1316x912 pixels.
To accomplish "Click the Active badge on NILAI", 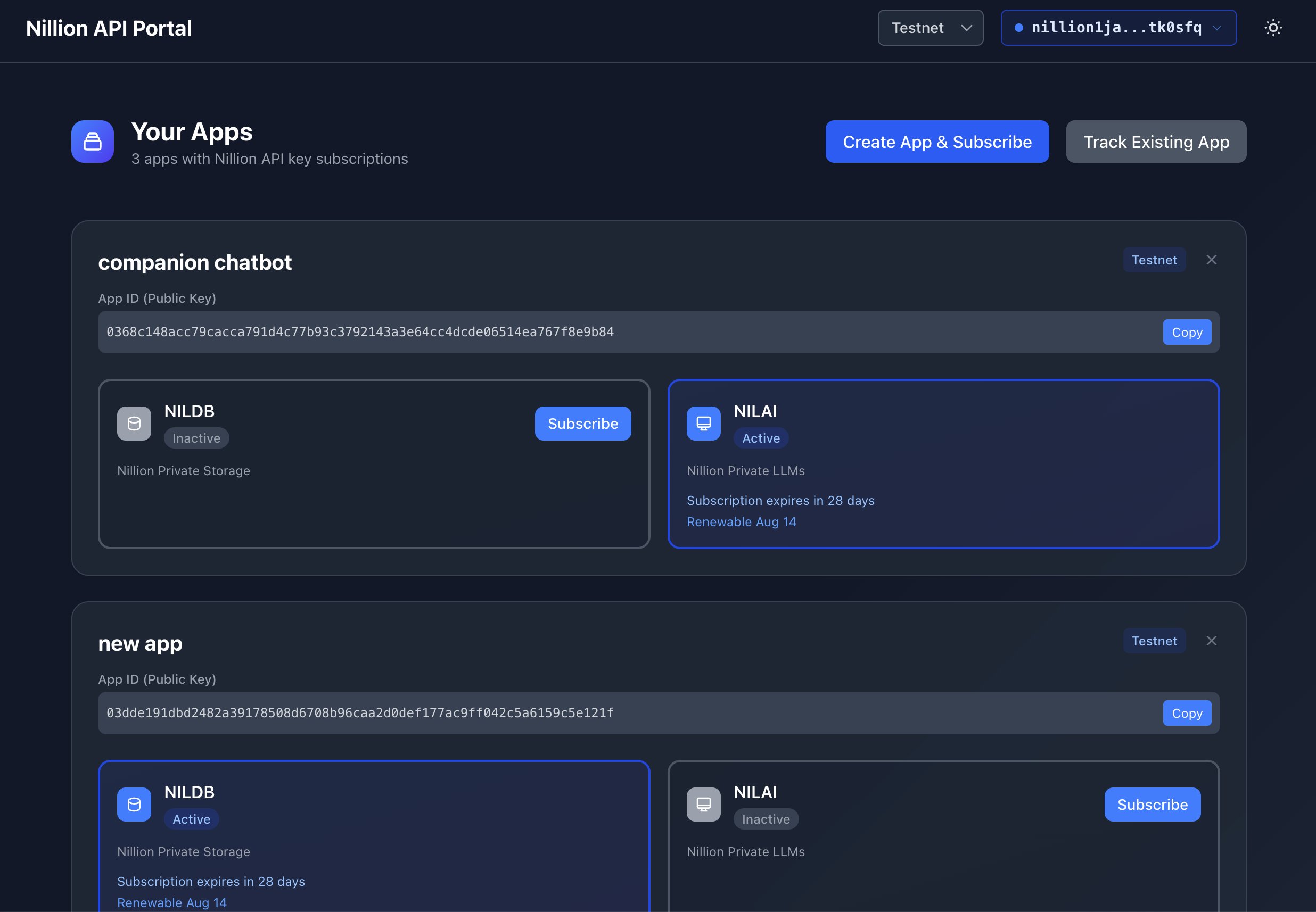I will point(760,438).
